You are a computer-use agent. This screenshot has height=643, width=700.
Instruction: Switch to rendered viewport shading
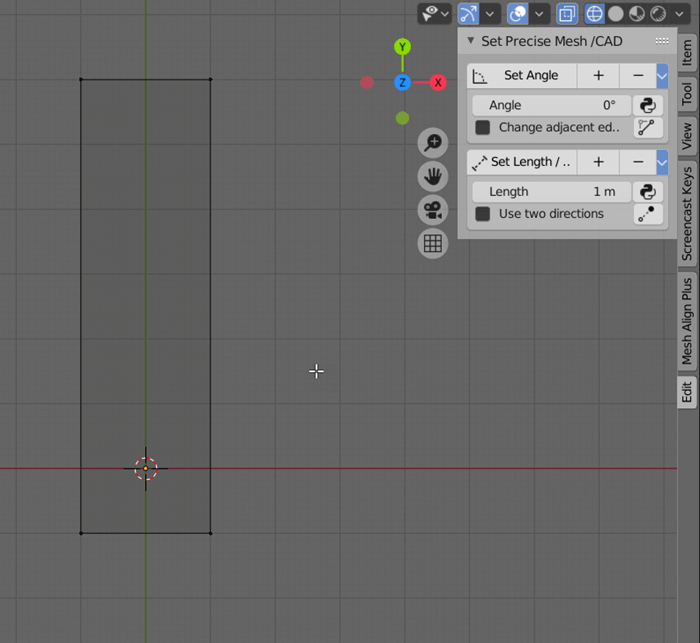pos(658,14)
